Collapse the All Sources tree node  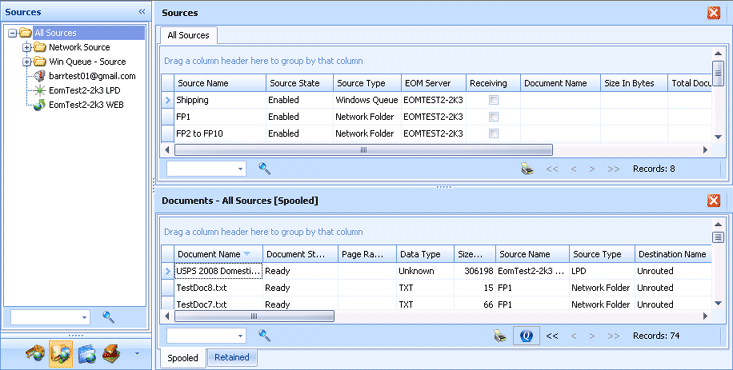click(x=13, y=33)
